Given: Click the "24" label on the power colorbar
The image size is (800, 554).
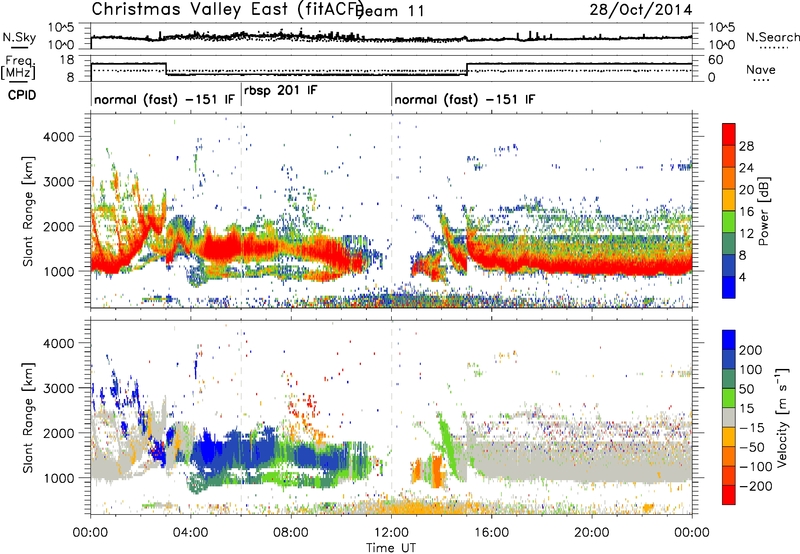Looking at the screenshot, I should point(746,168).
